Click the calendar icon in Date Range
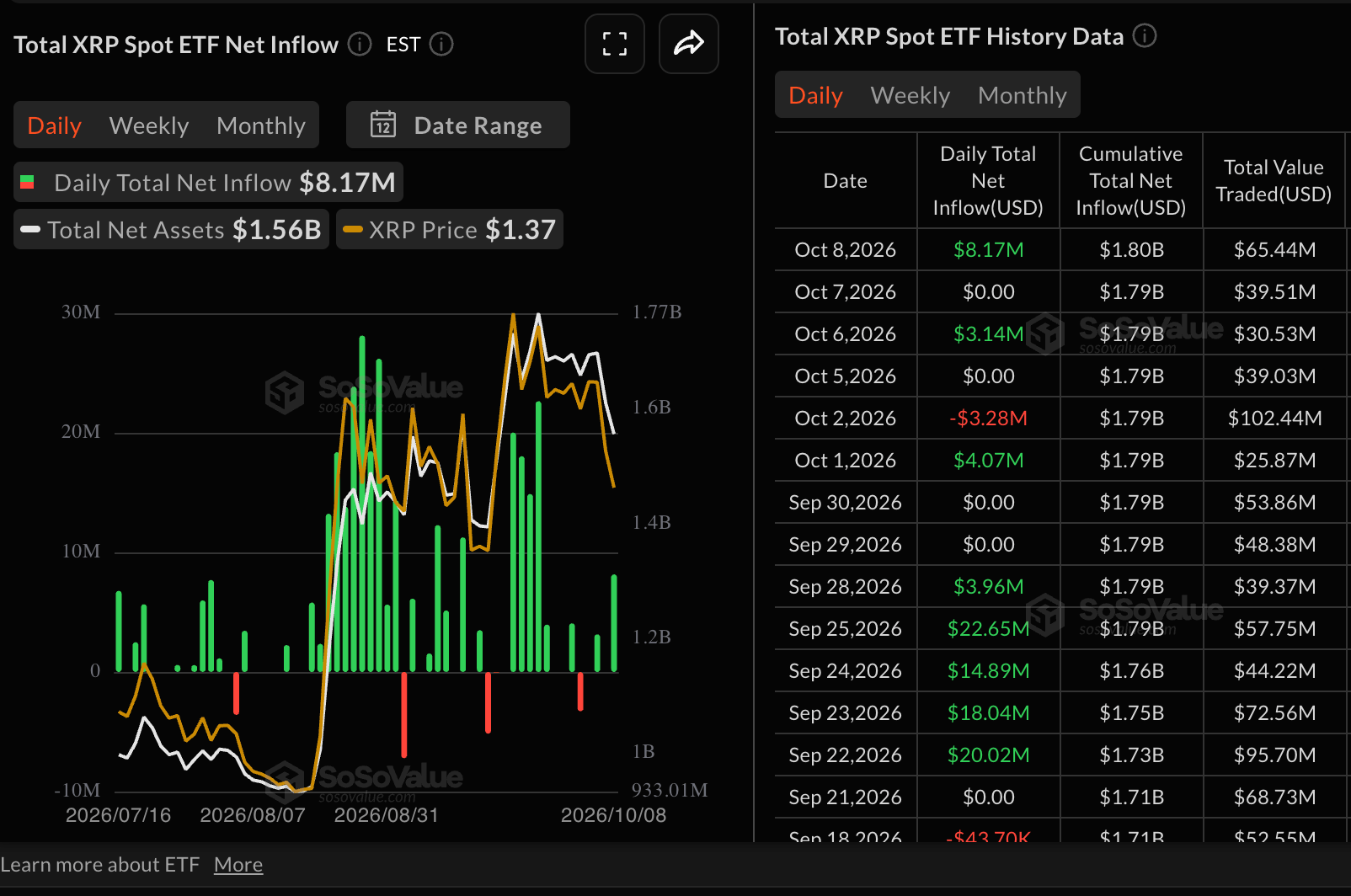 click(x=383, y=125)
